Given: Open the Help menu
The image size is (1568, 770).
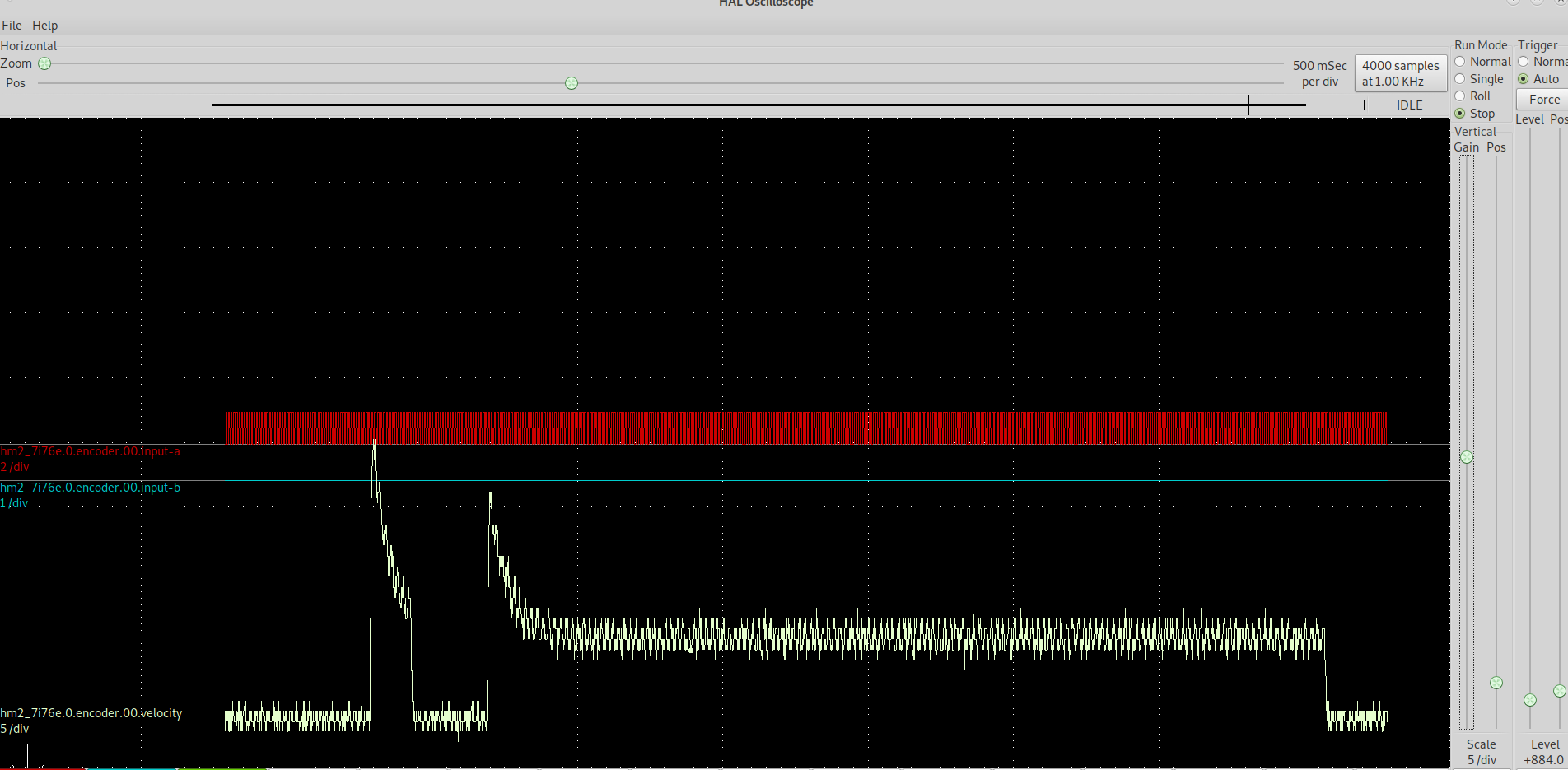Looking at the screenshot, I should tap(44, 26).
